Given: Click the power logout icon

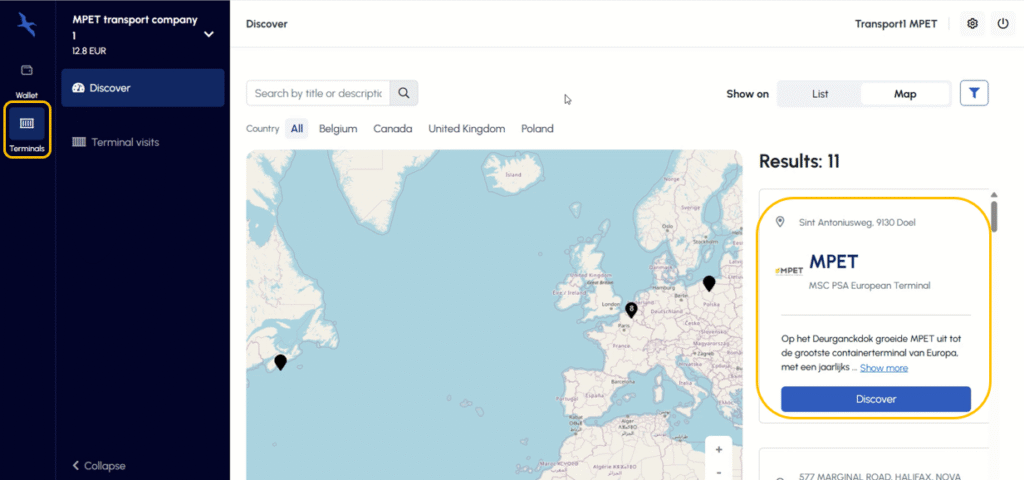Looking at the screenshot, I should point(1003,24).
